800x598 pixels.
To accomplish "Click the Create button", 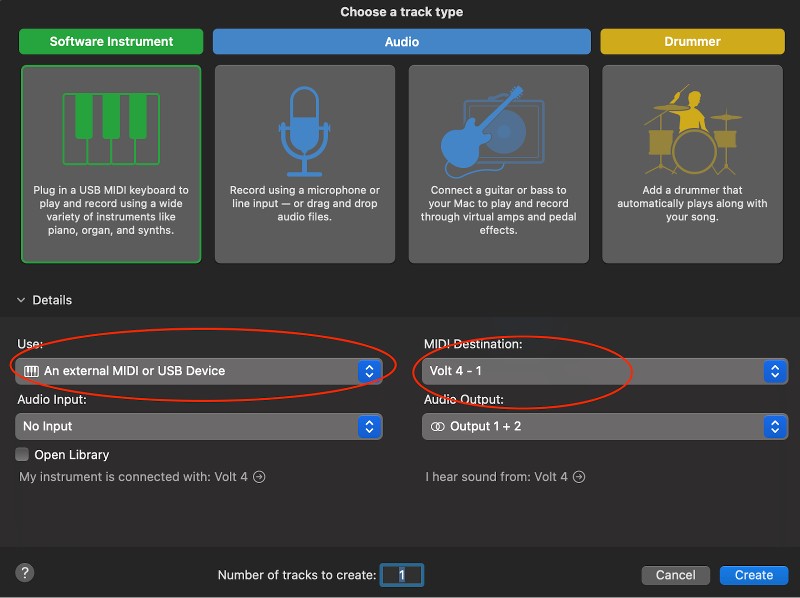I will click(x=753, y=575).
